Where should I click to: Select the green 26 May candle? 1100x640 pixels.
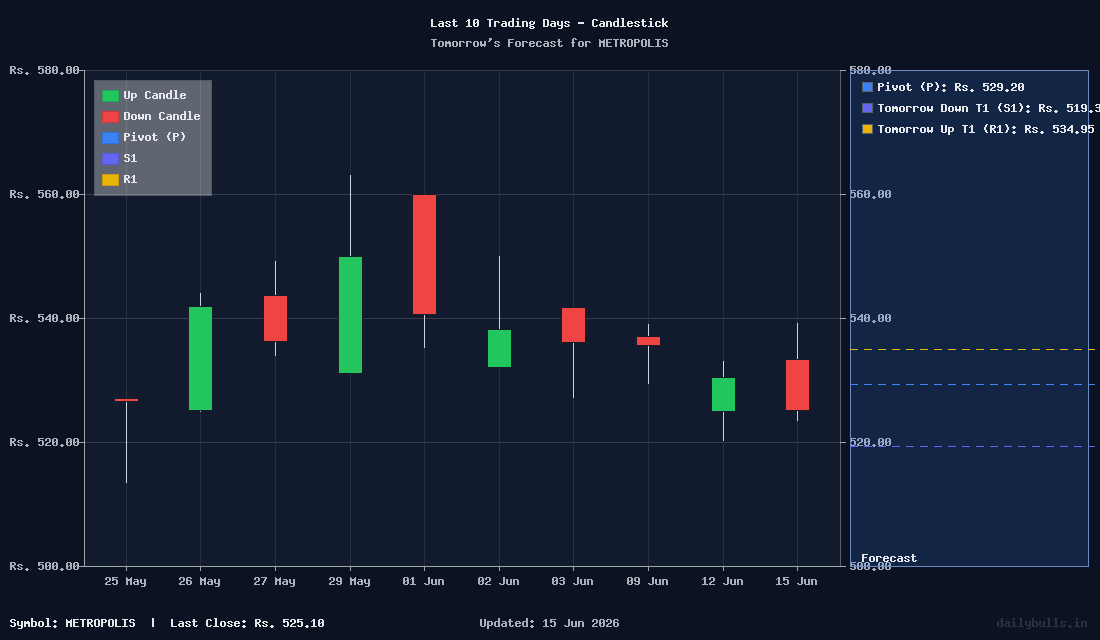click(201, 359)
